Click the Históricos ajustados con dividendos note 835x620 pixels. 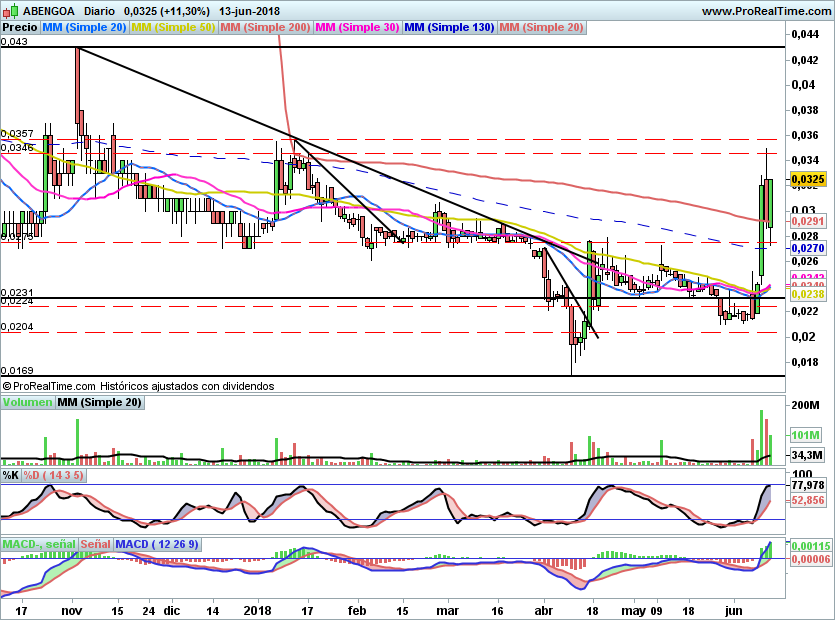click(187, 386)
